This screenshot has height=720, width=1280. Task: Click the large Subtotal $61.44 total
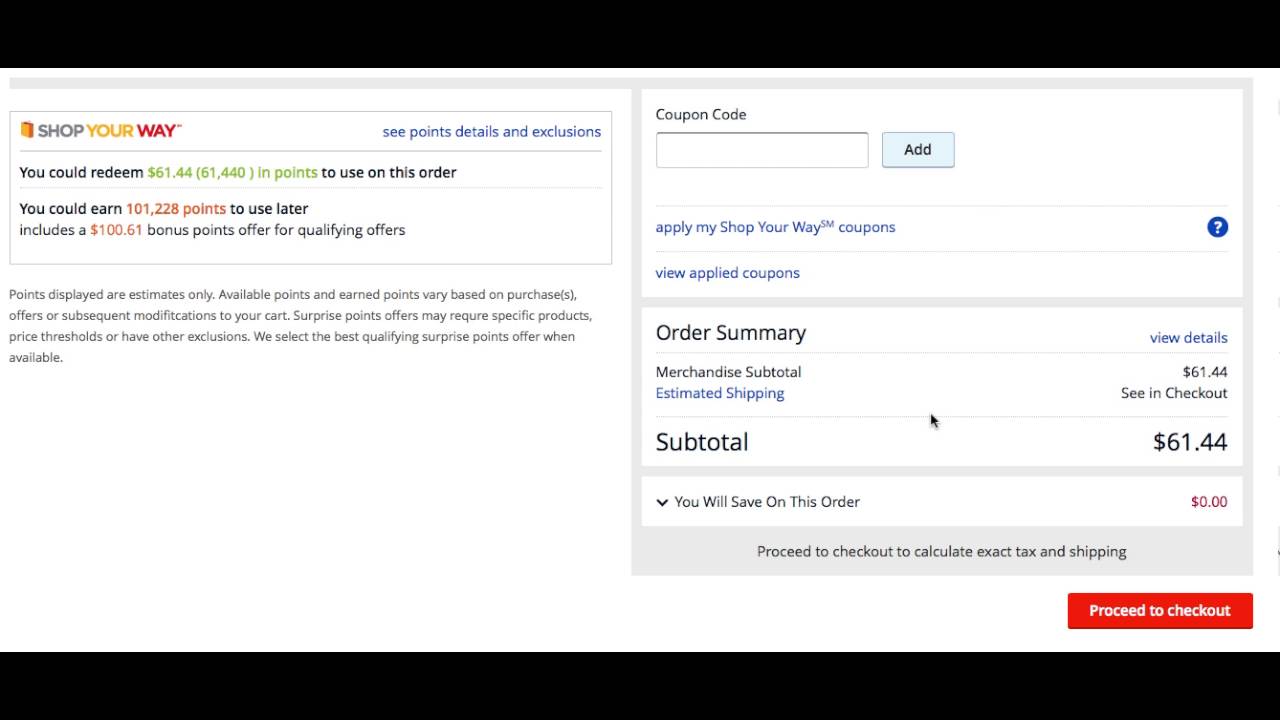point(1189,442)
